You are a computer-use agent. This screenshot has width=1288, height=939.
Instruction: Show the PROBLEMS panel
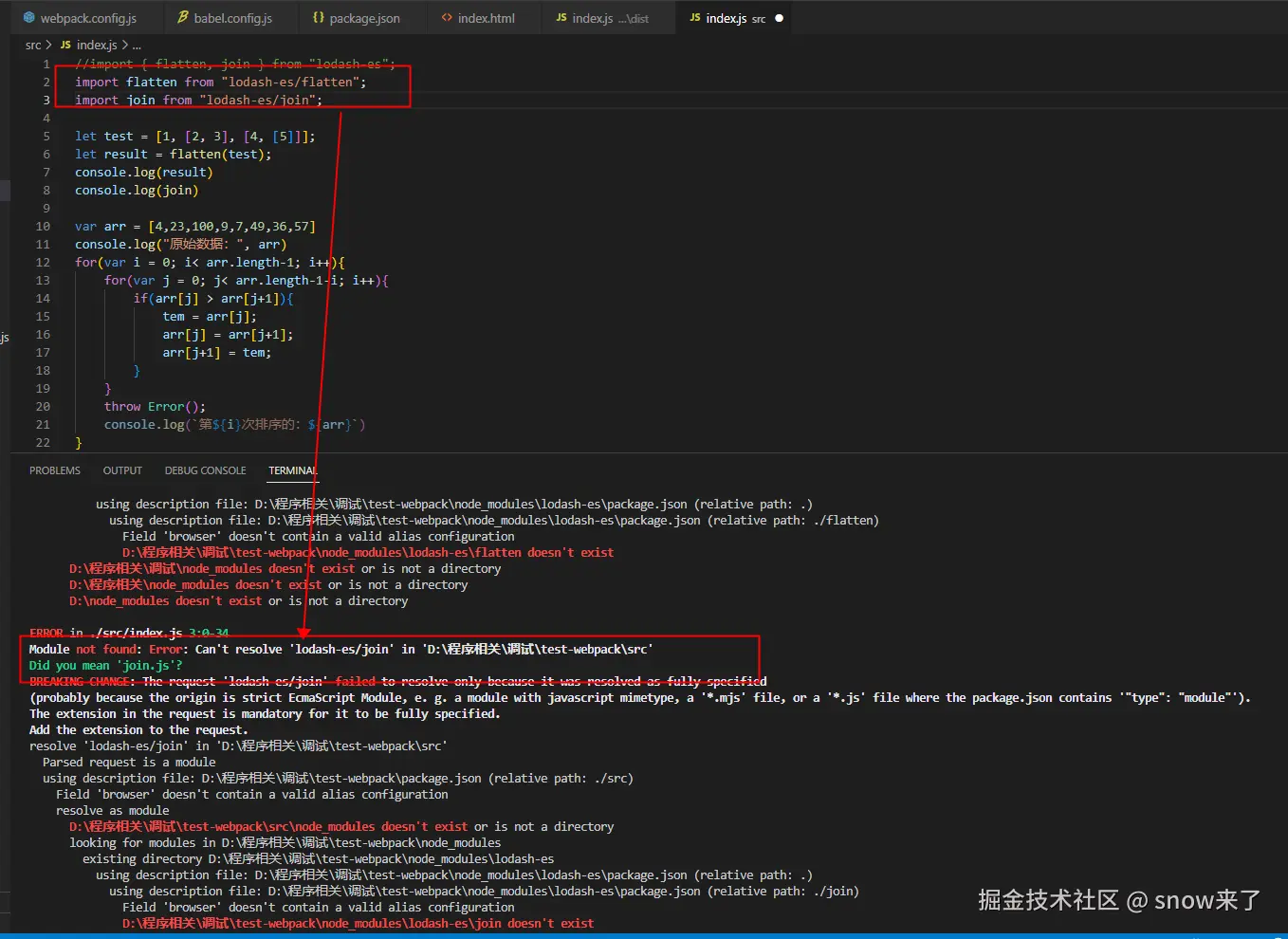(55, 470)
